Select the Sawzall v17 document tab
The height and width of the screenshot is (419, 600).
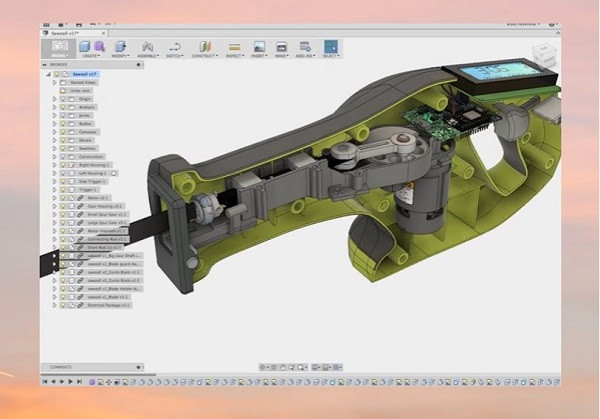click(x=74, y=33)
